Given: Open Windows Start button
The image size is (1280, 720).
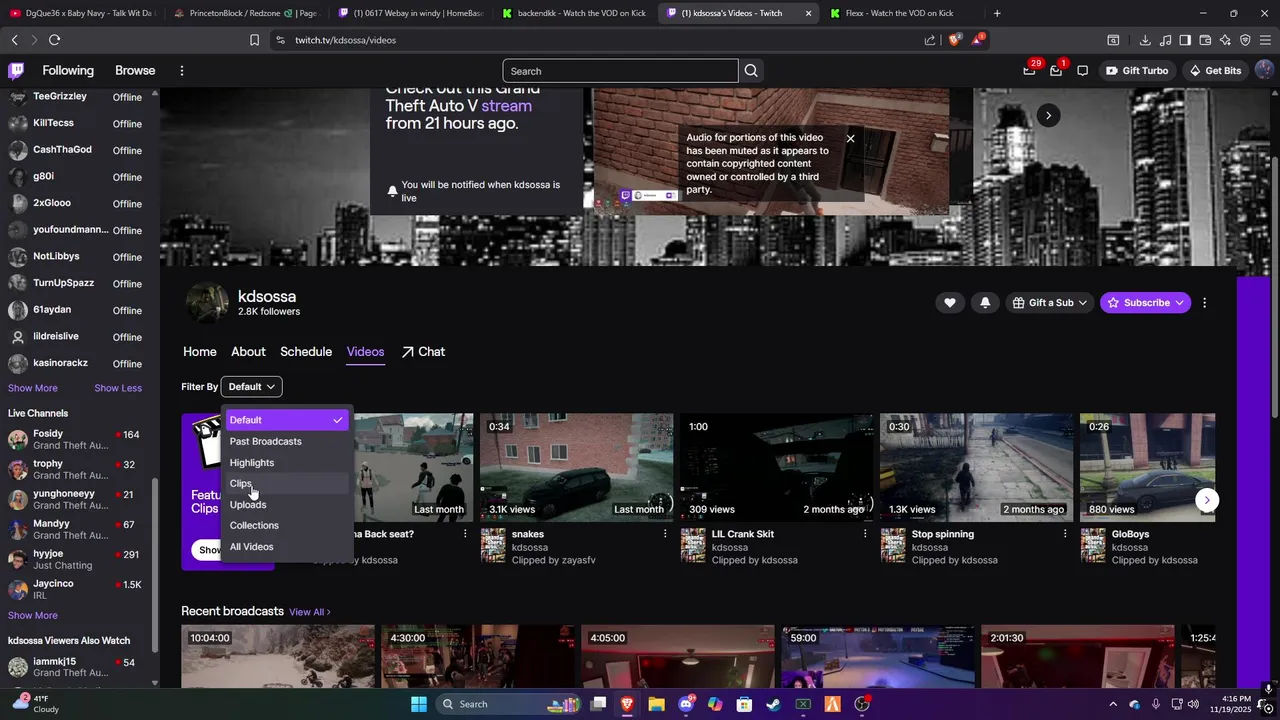Looking at the screenshot, I should click(x=419, y=704).
